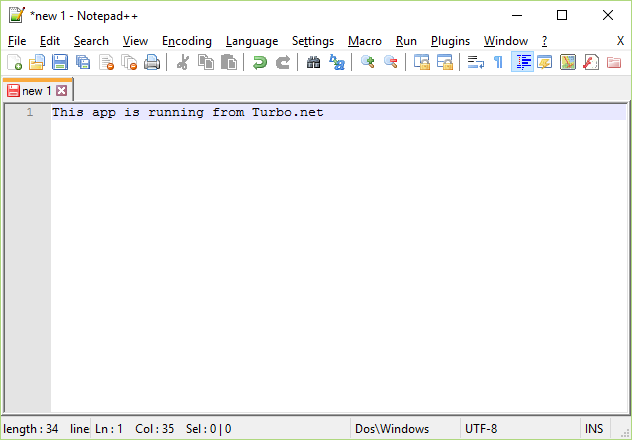This screenshot has width=632, height=440.
Task: Open the Document Map icon
Action: tap(568, 62)
